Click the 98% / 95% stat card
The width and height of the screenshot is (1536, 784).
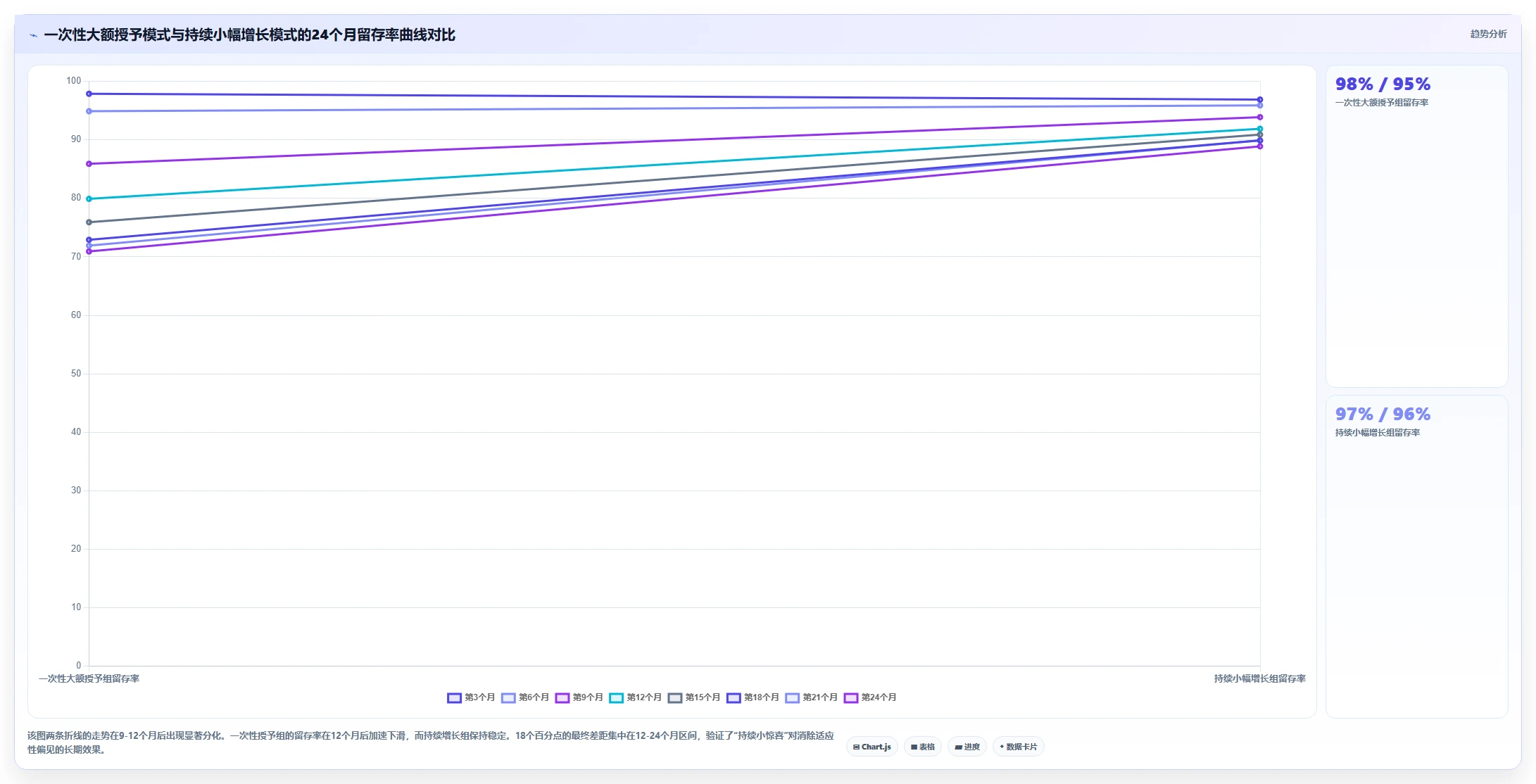1416,226
